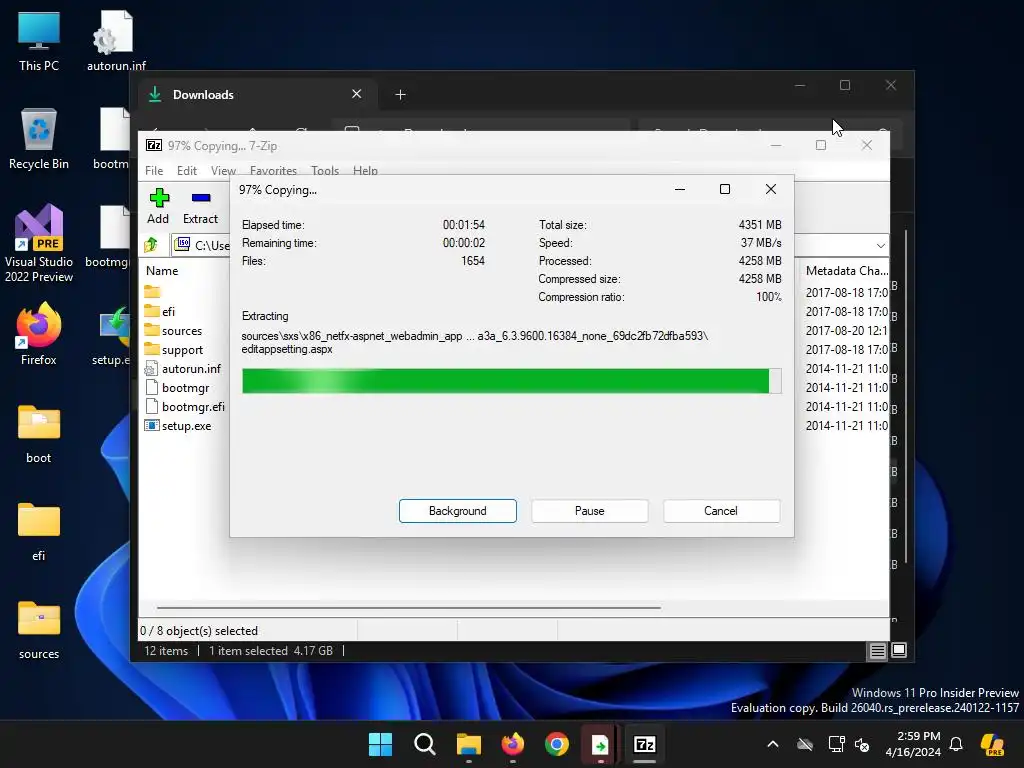
Task: Select Recycle Bin desktop icon
Action: coord(39,139)
